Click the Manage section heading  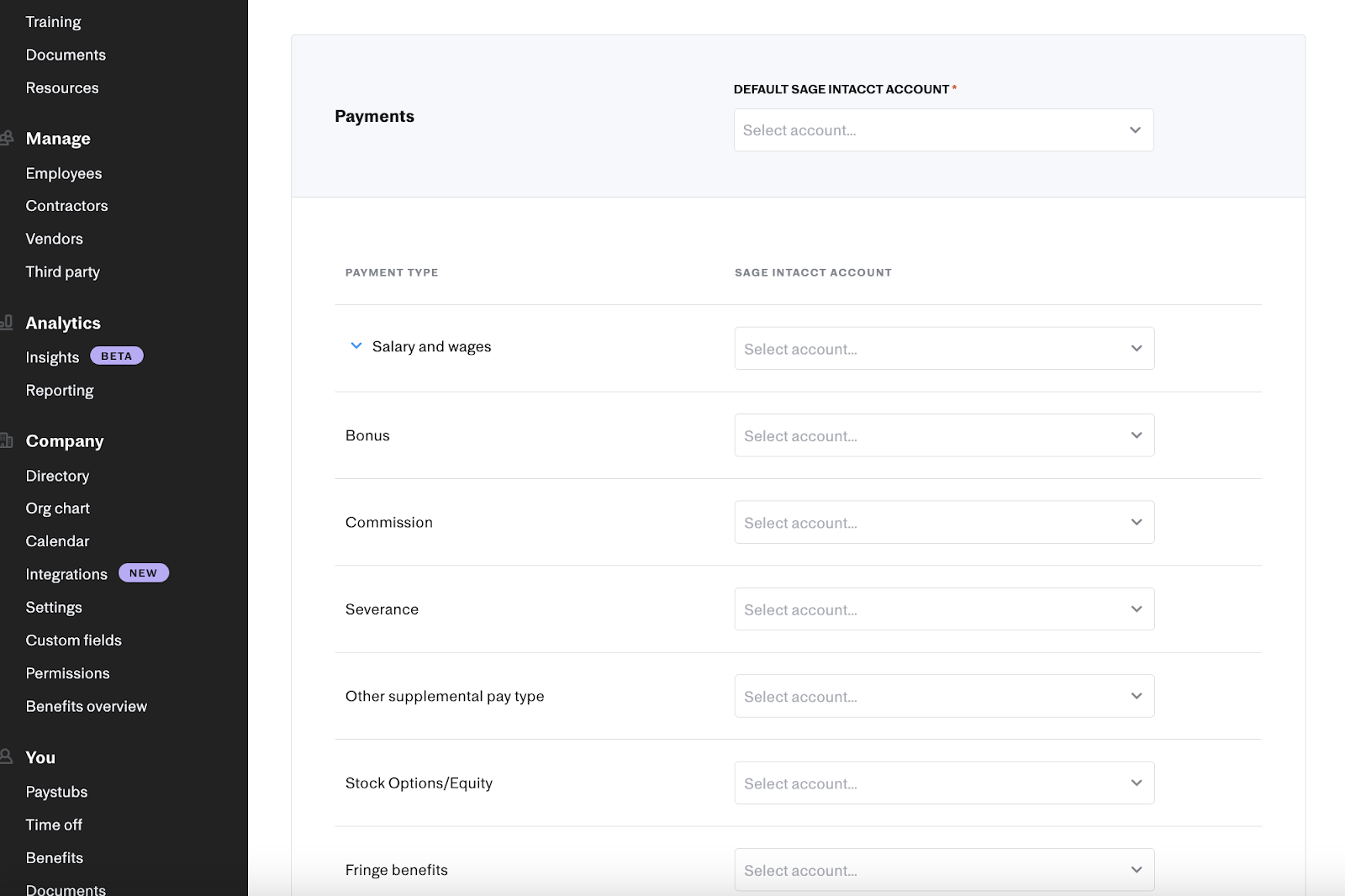(x=58, y=139)
